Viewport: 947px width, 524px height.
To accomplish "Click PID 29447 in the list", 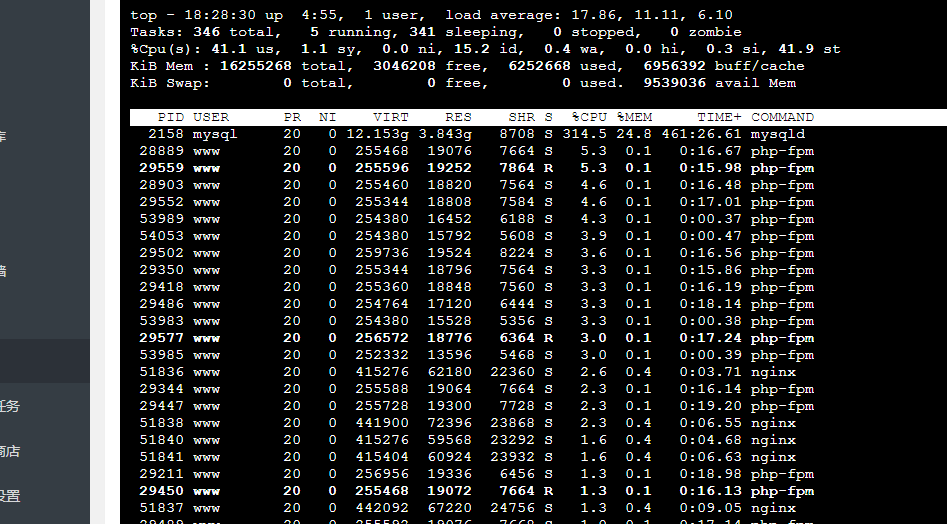I will 162,406.
